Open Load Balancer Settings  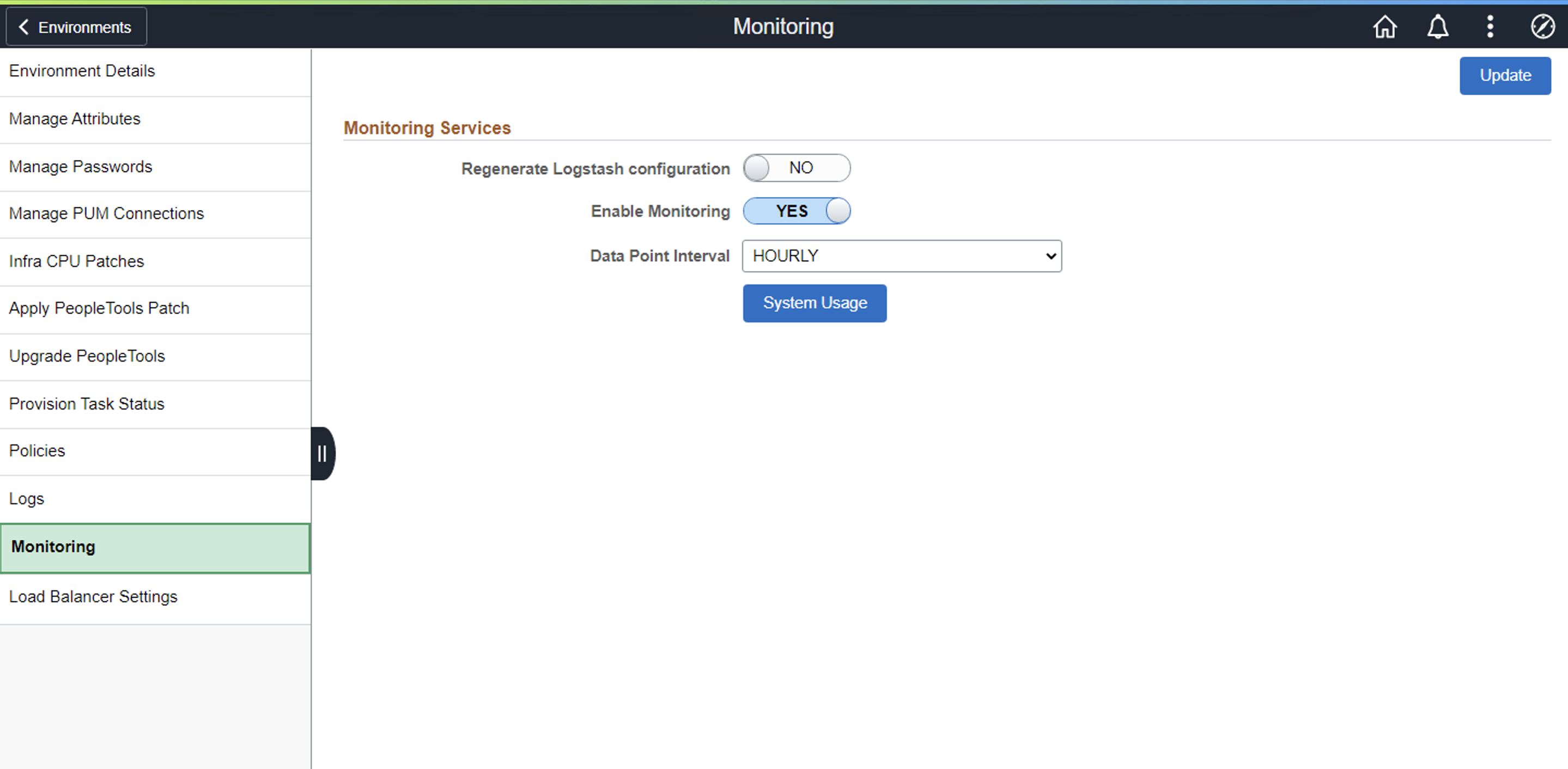[93, 597]
